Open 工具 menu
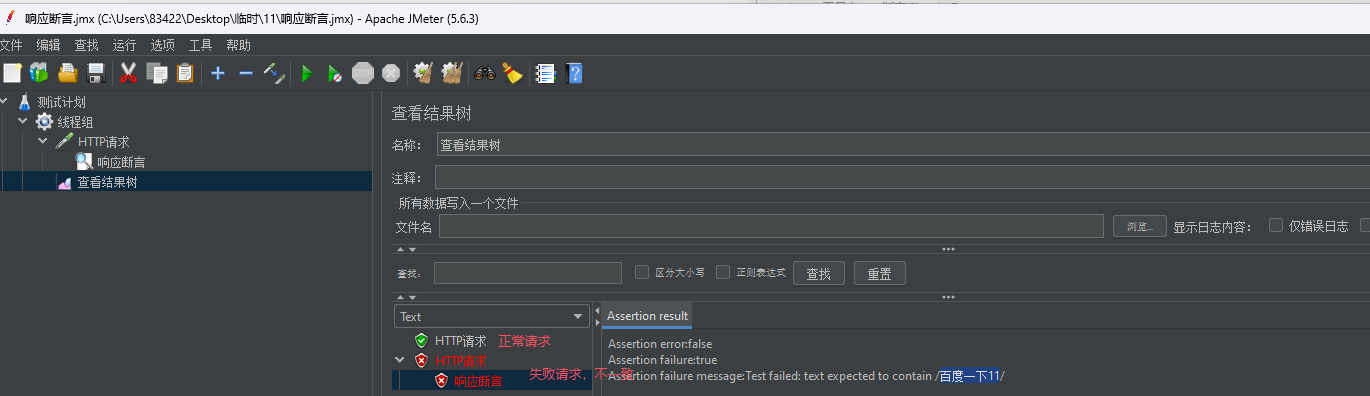 [200, 45]
